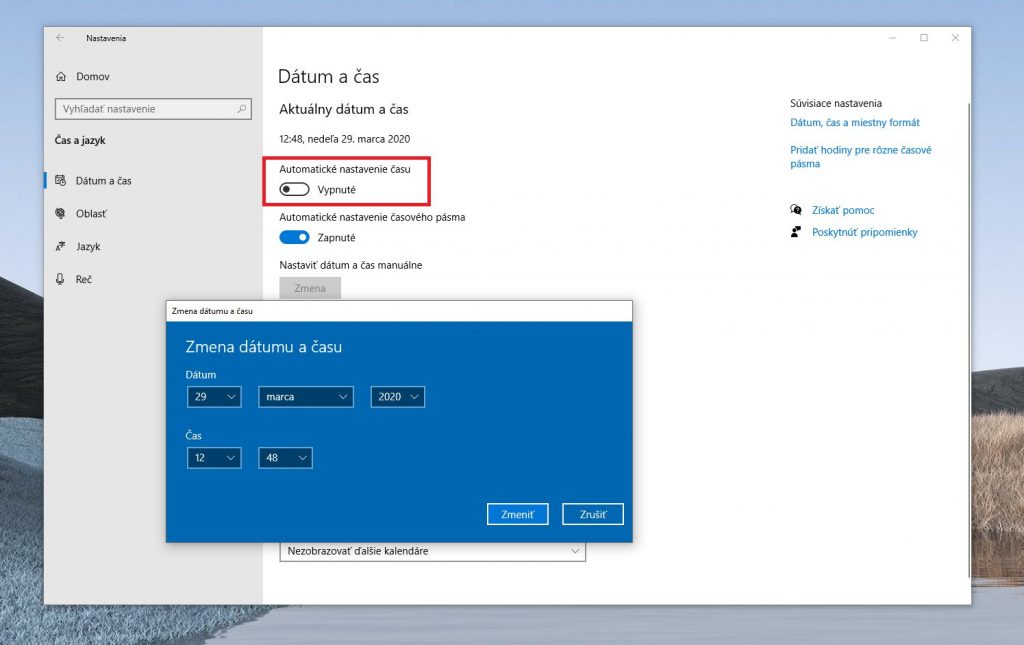
Task: Open the year dropdown showing 2020
Action: click(x=398, y=397)
